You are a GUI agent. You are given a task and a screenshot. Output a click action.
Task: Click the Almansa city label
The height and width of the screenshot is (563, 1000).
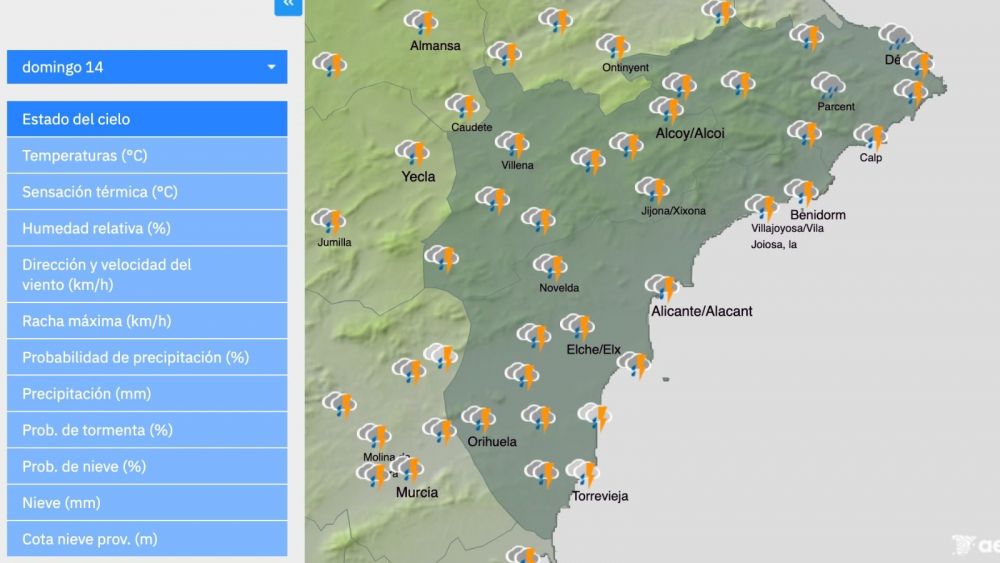[x=435, y=46]
